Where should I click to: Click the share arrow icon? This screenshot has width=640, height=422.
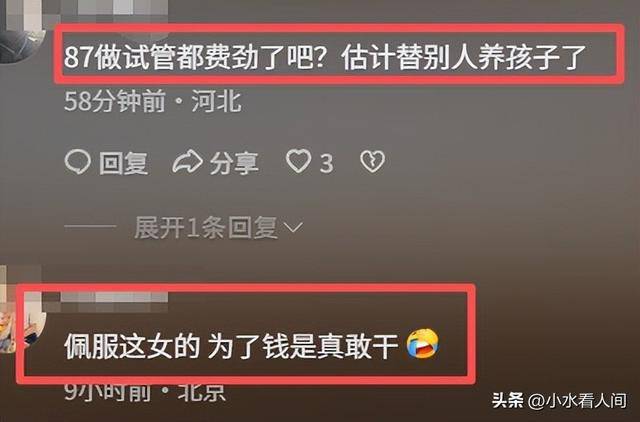tap(187, 162)
